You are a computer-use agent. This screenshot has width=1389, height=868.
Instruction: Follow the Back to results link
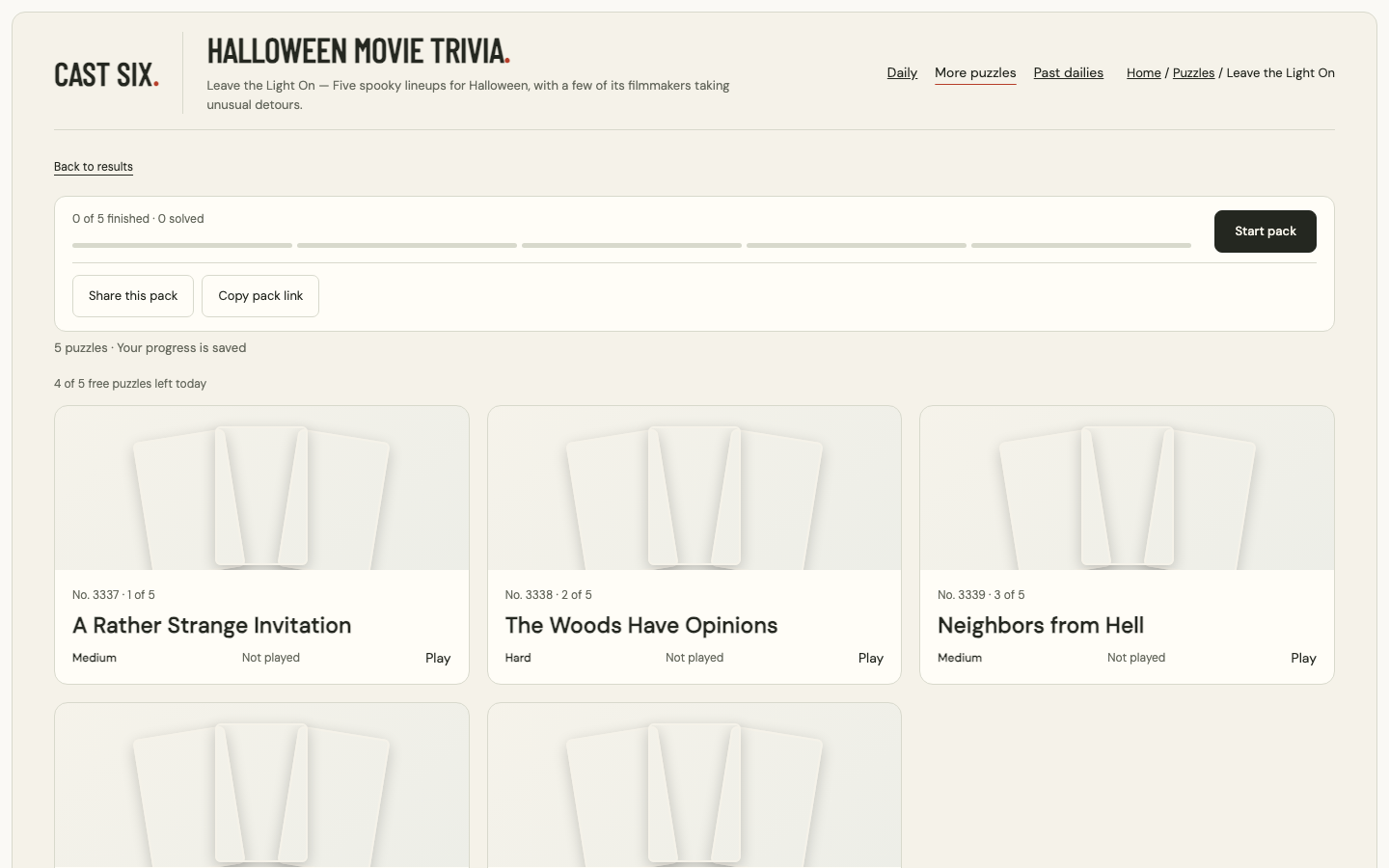(x=94, y=167)
